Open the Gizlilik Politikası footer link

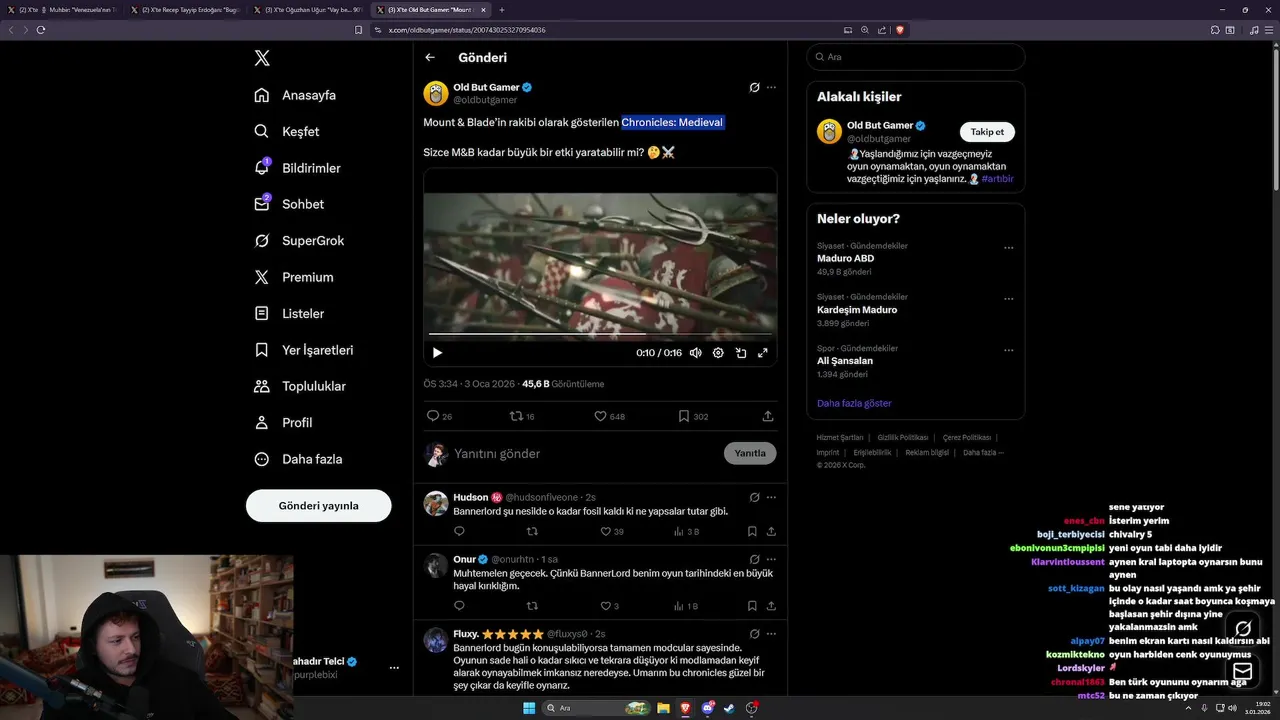point(903,438)
